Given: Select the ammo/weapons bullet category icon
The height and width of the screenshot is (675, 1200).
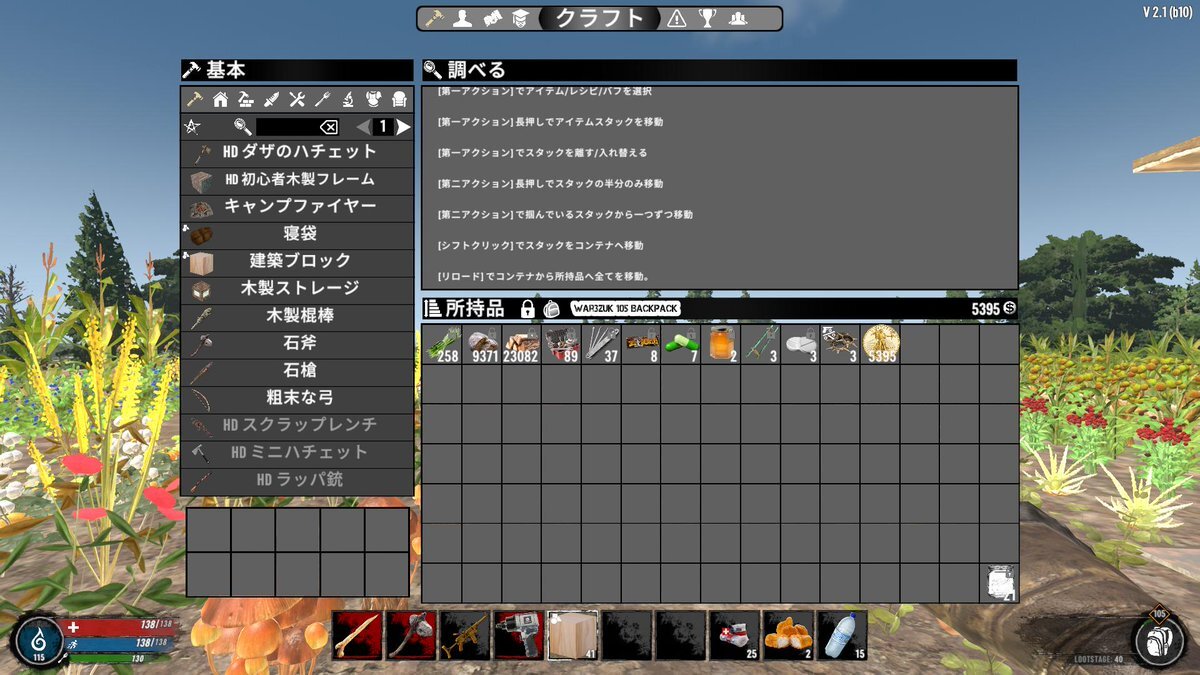Looking at the screenshot, I should pos(271,99).
